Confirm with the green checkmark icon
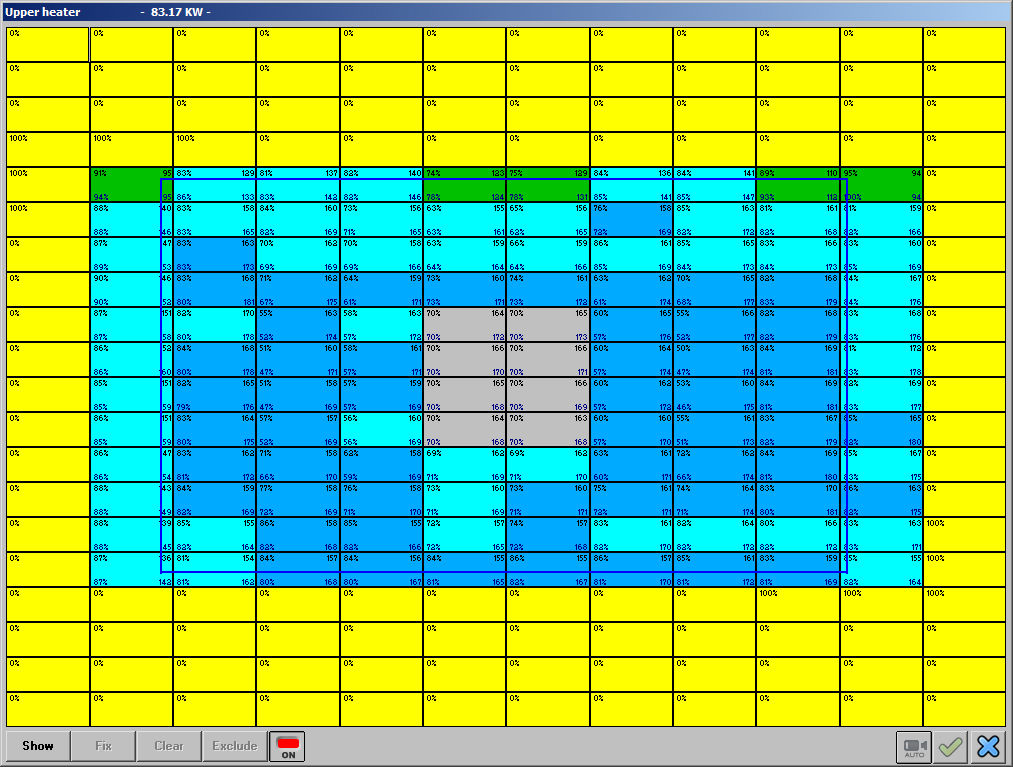Image resolution: width=1013 pixels, height=767 pixels. (x=950, y=747)
